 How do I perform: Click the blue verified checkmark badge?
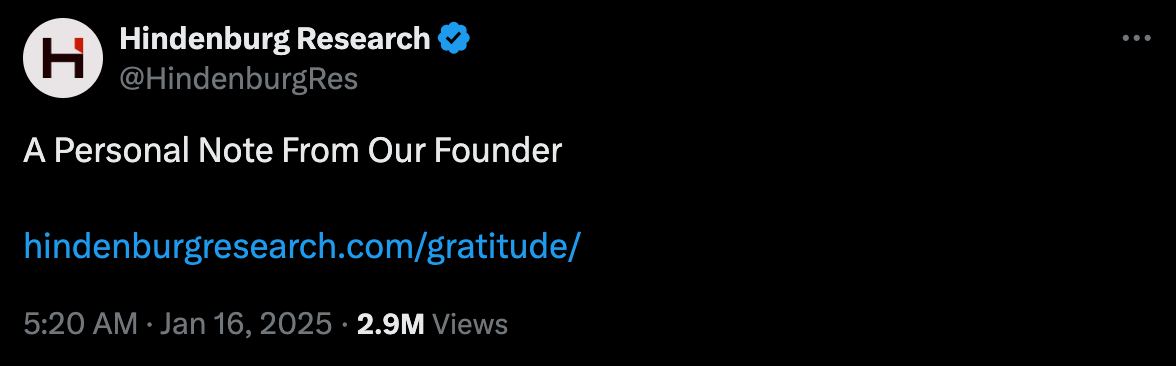(454, 38)
